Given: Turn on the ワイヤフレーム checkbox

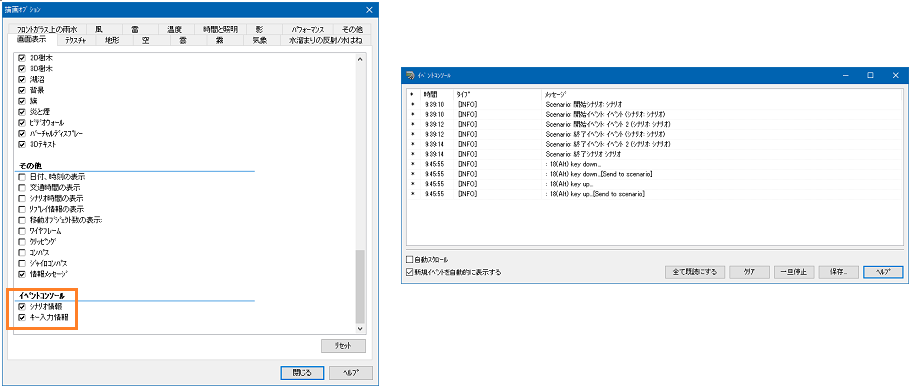Looking at the screenshot, I should (x=22, y=231).
